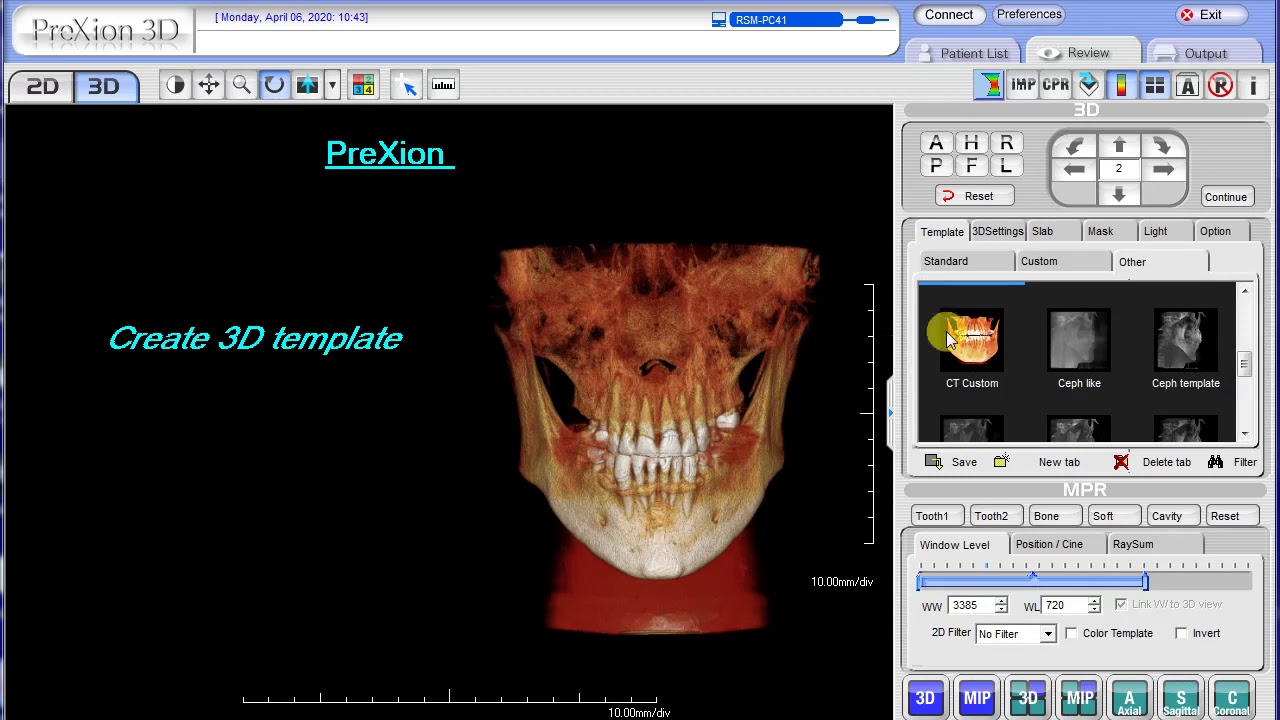Image resolution: width=1280 pixels, height=720 pixels.
Task: Click the Continue button
Action: pyautogui.click(x=1225, y=197)
